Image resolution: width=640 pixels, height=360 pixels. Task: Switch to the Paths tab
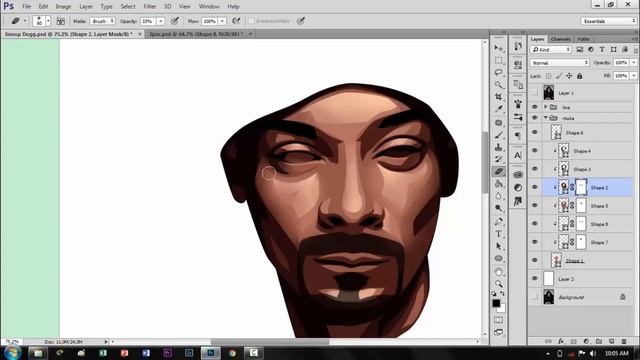pyautogui.click(x=584, y=39)
